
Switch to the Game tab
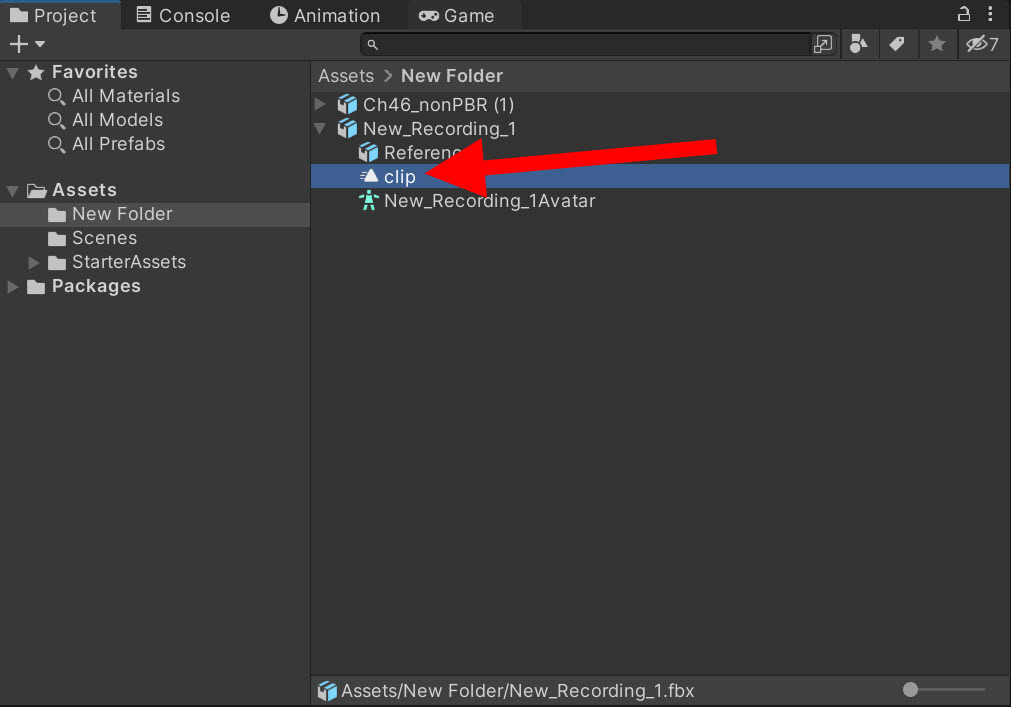(456, 15)
